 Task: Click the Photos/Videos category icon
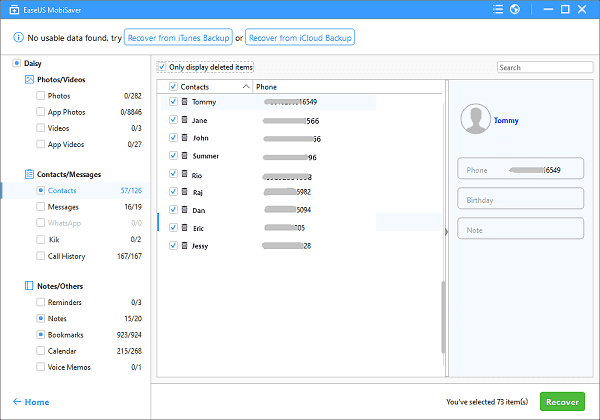tap(26, 78)
